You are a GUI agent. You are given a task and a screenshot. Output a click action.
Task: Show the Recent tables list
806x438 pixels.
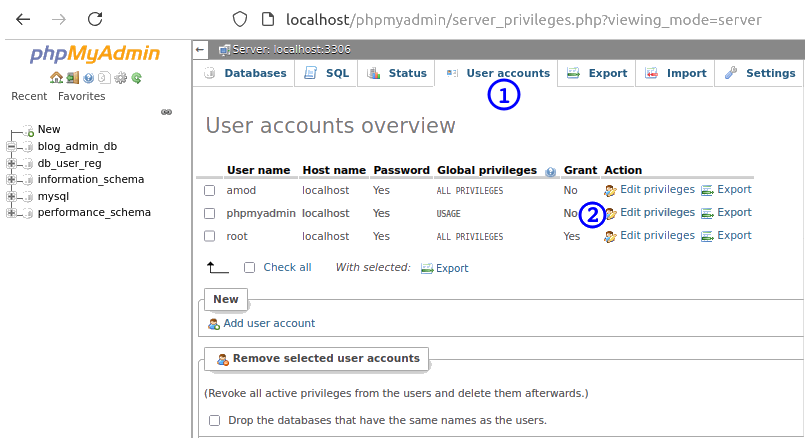[29, 97]
